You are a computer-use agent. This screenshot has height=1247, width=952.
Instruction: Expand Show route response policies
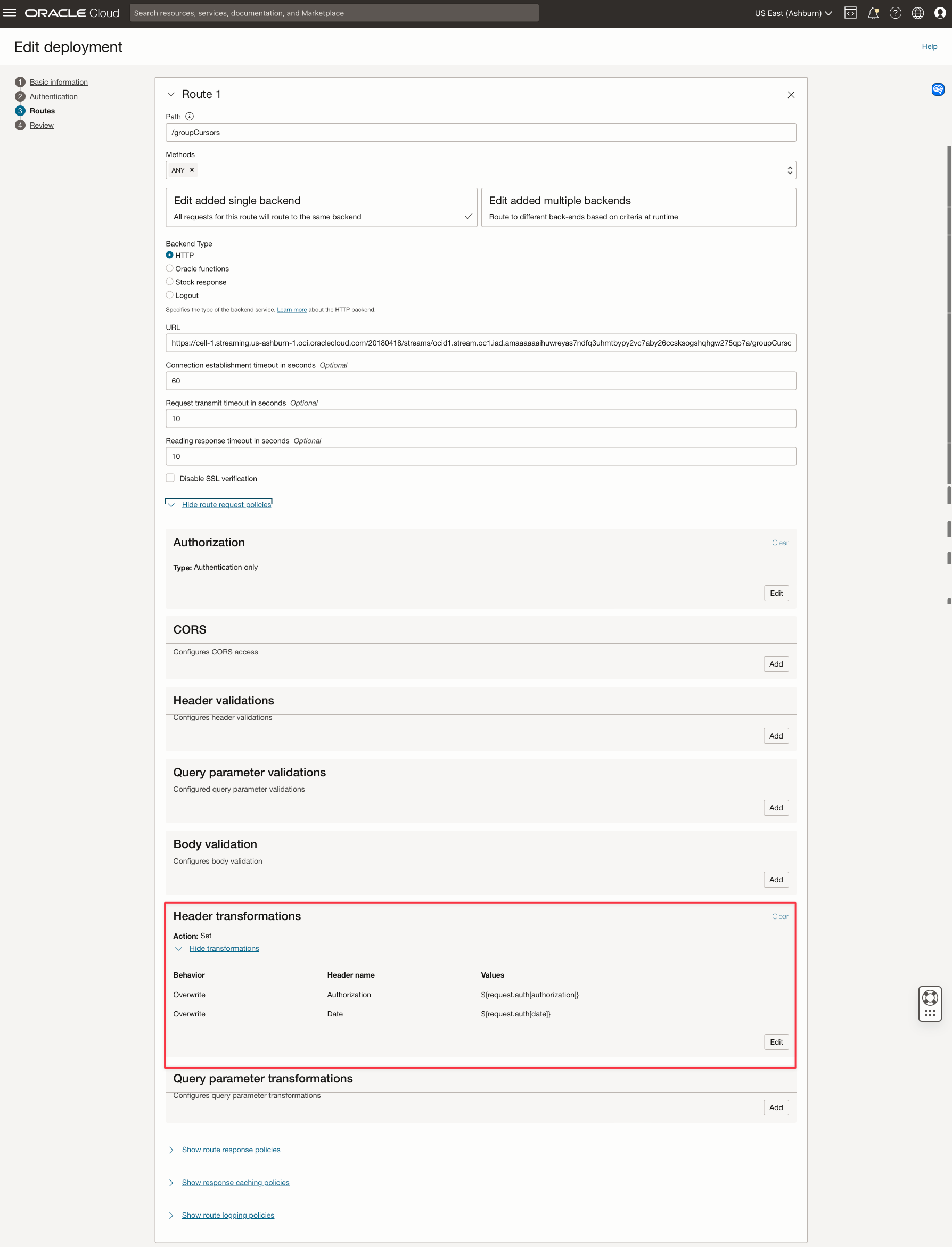pyautogui.click(x=231, y=1150)
